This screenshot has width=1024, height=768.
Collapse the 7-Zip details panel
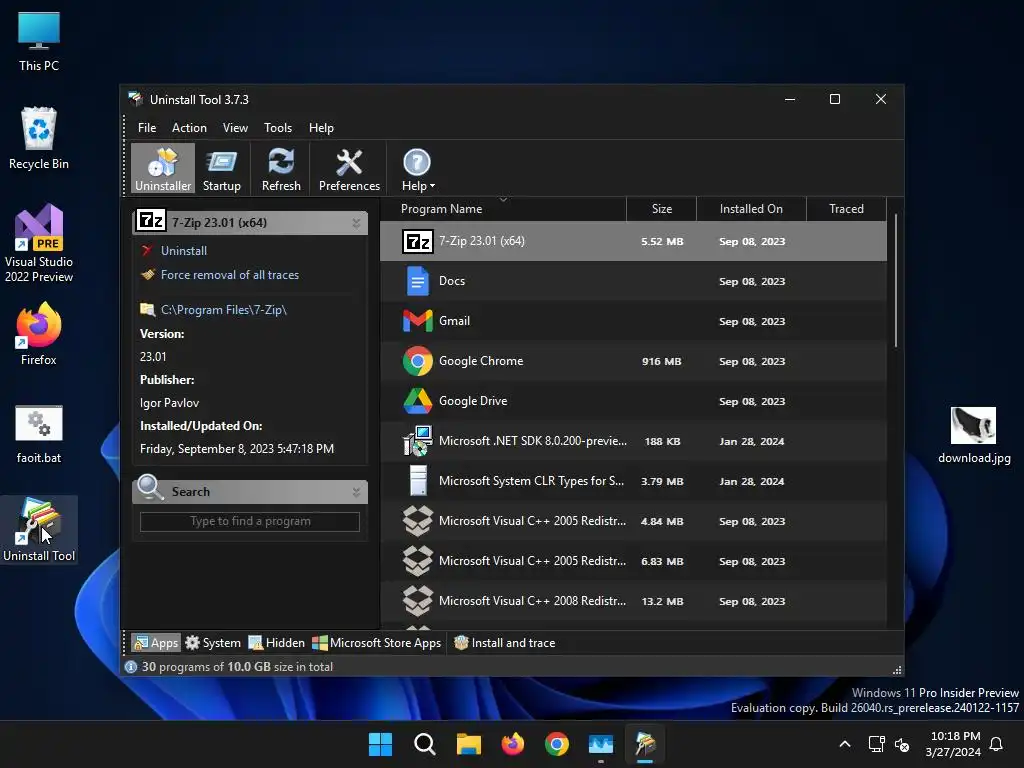(356, 223)
